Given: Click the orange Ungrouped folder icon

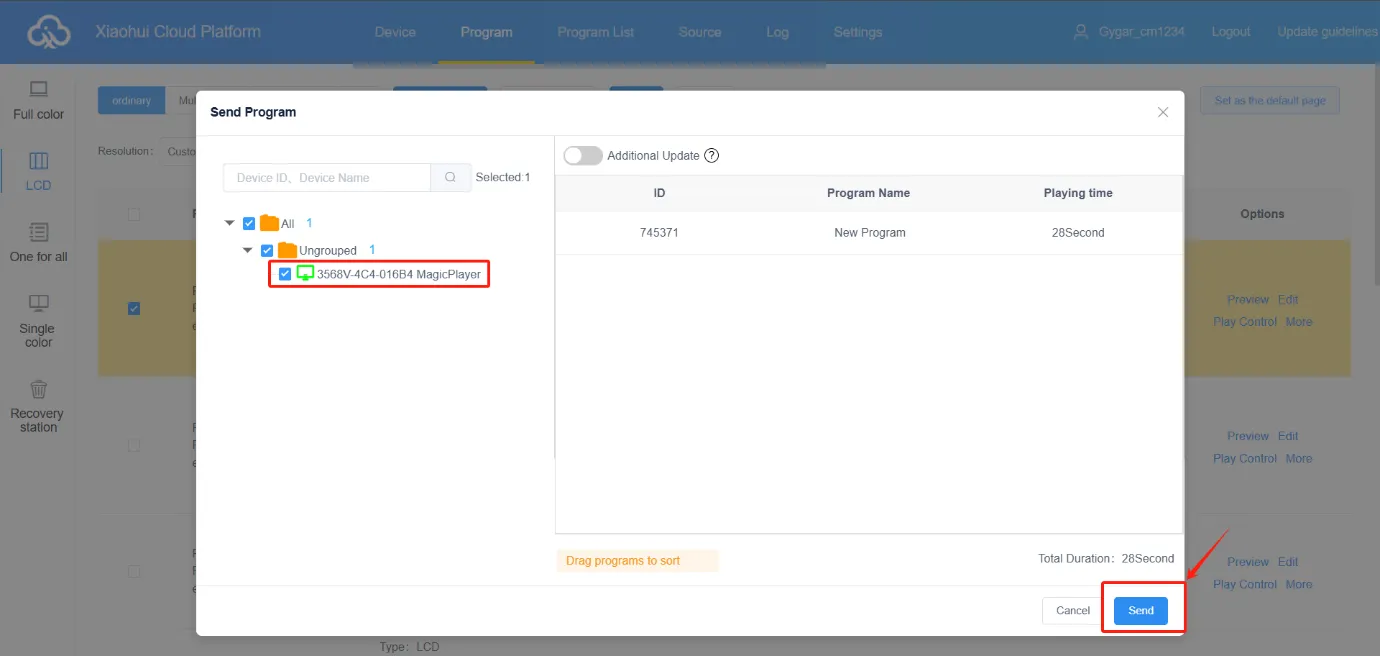Looking at the screenshot, I should click(x=287, y=249).
